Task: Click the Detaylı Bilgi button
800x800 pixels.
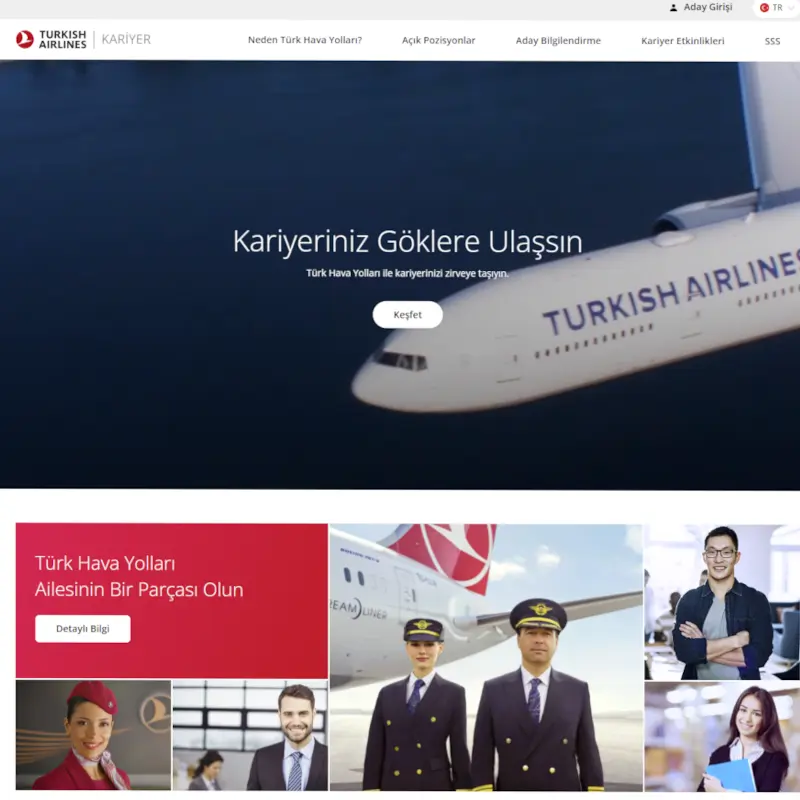Action: coord(82,629)
